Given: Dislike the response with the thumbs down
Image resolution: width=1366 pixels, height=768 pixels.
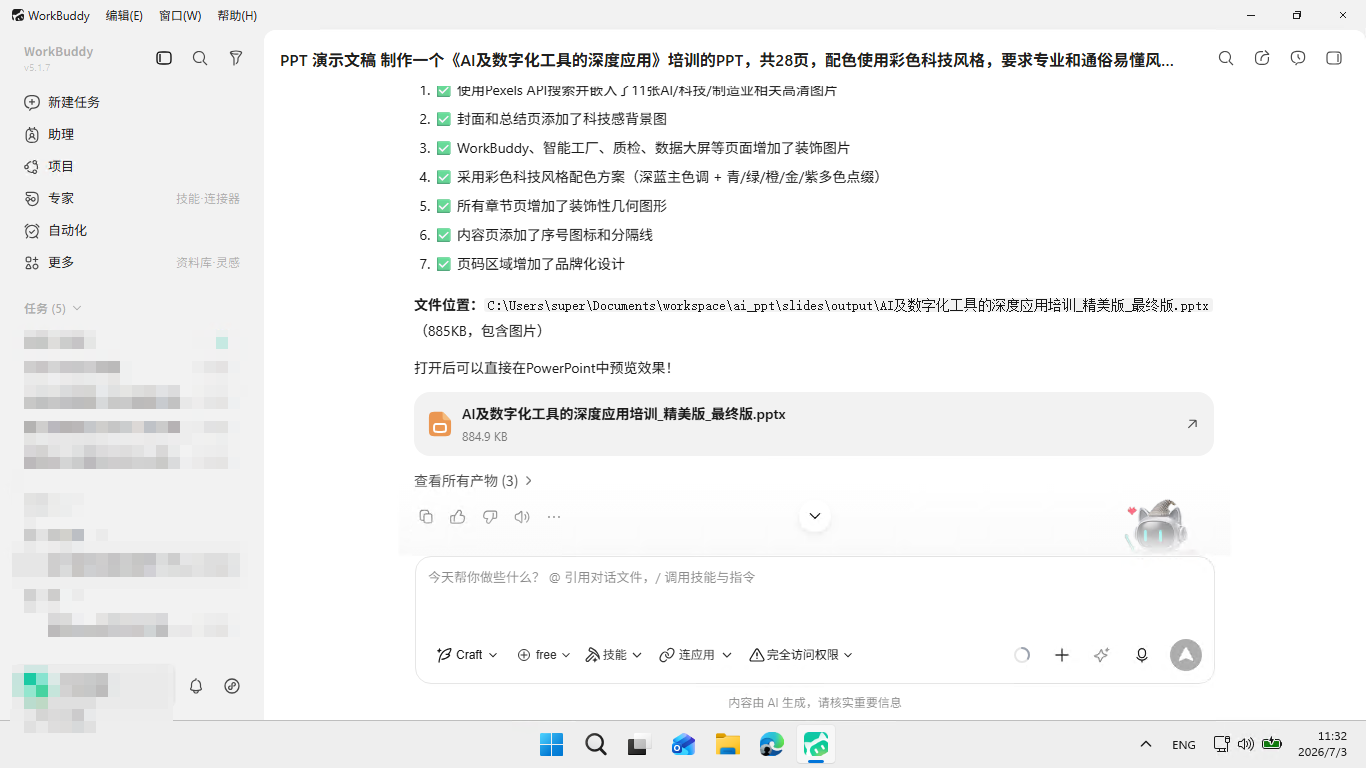Looking at the screenshot, I should 490,517.
